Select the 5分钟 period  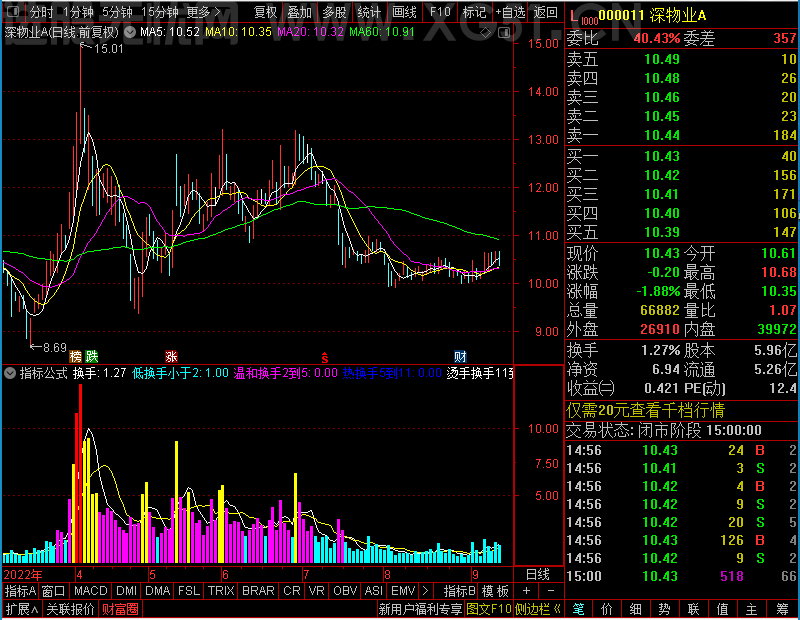point(117,12)
